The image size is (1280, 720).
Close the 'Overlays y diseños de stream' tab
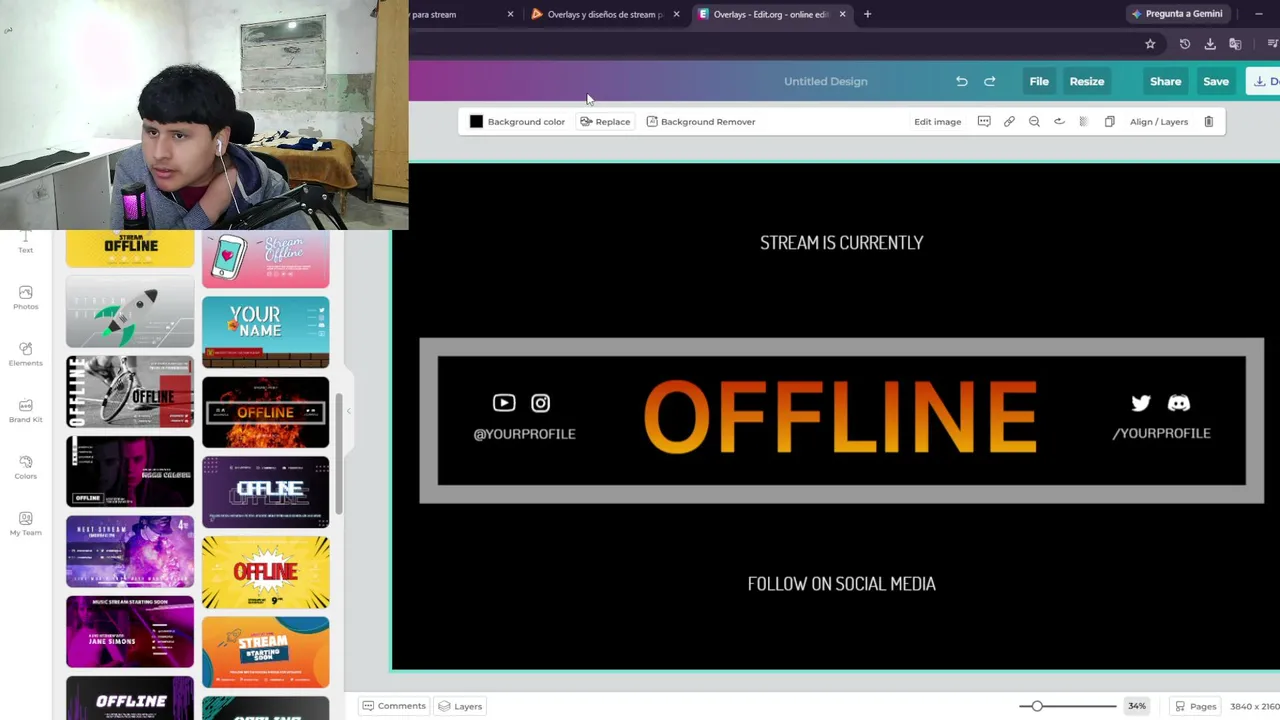[676, 14]
